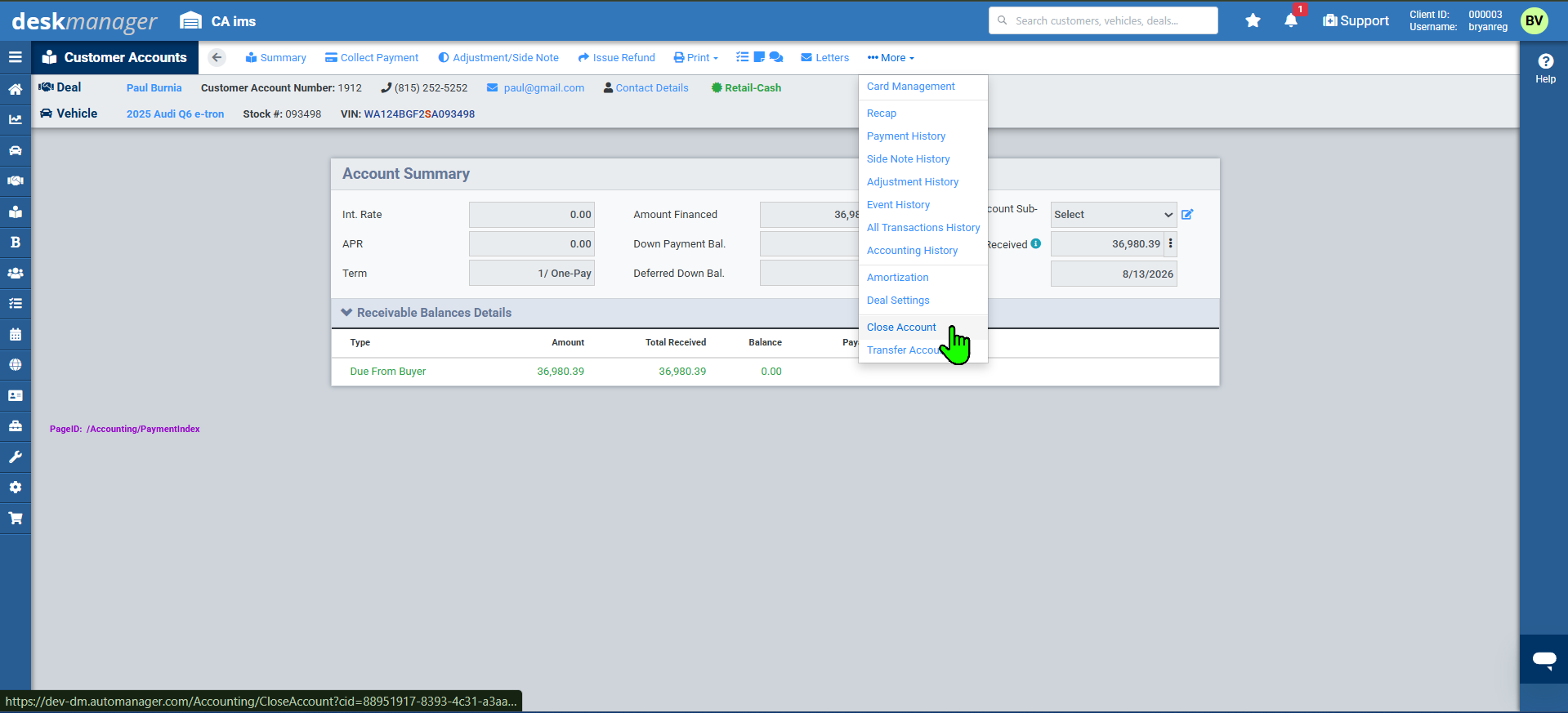Open the sticky note toolbar icon
The width and height of the screenshot is (1568, 713).
point(759,57)
